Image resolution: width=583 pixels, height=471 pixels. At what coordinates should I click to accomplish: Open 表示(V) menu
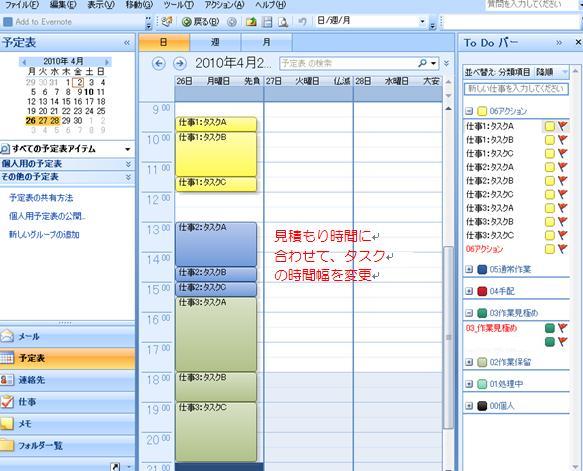pyautogui.click(x=101, y=5)
